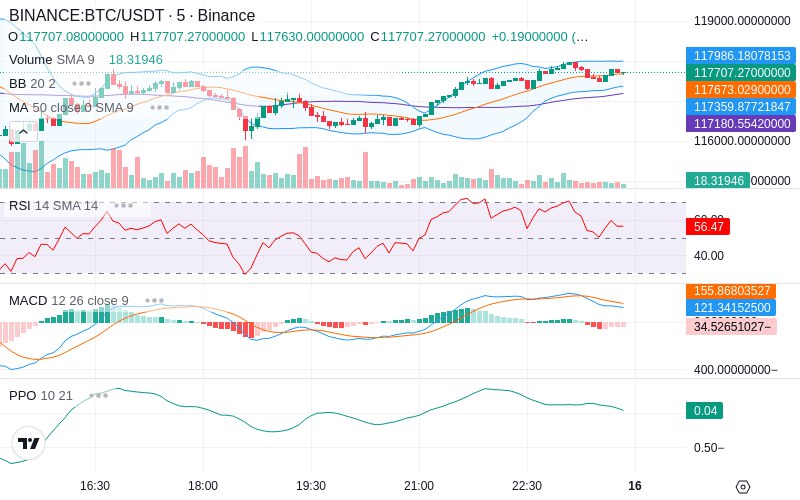Click the 21:00 time axis label
Screen dimensions: 800x500
(419, 486)
